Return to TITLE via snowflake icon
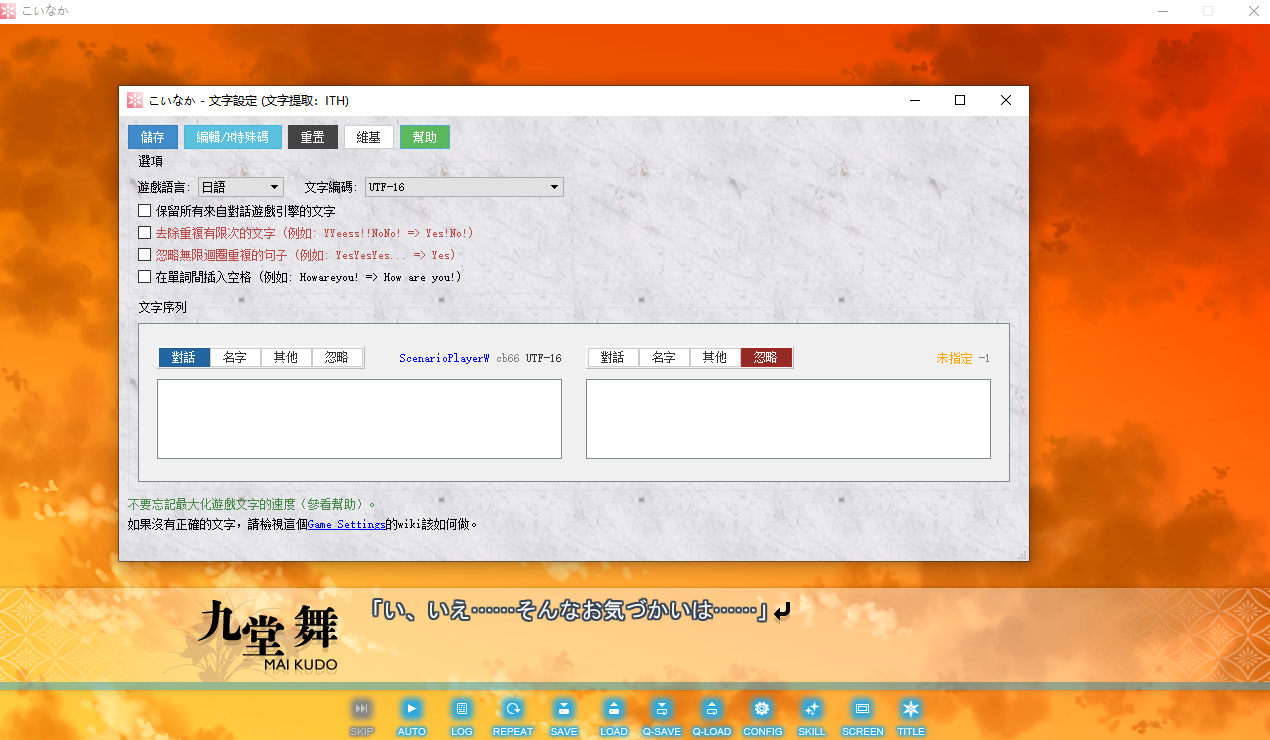Screen dimensions: 1270x740 (910, 709)
